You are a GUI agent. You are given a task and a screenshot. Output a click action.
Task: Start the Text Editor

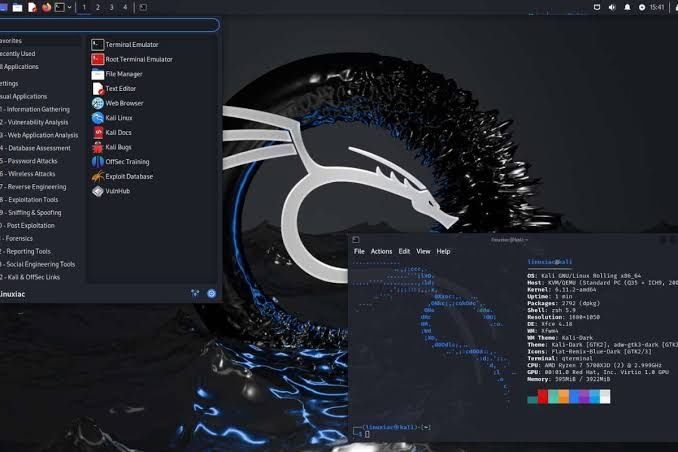click(114, 89)
